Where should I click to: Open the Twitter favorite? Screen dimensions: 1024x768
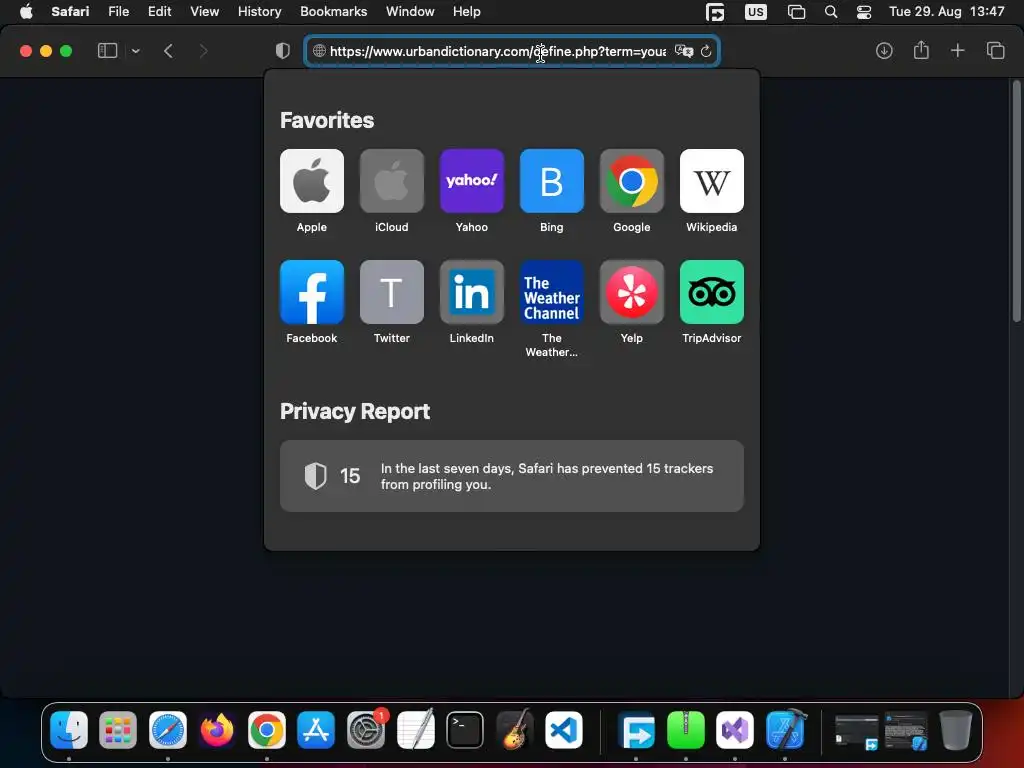[x=391, y=292]
